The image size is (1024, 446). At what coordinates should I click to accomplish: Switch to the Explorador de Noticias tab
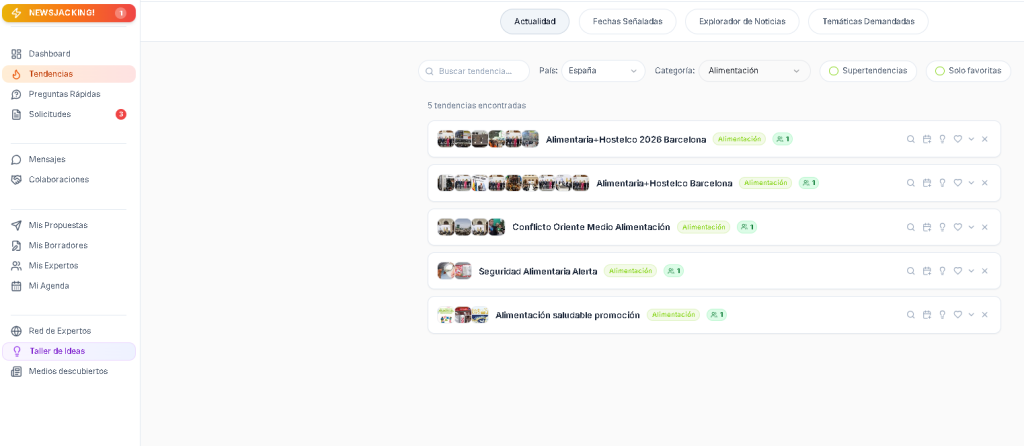pos(742,21)
